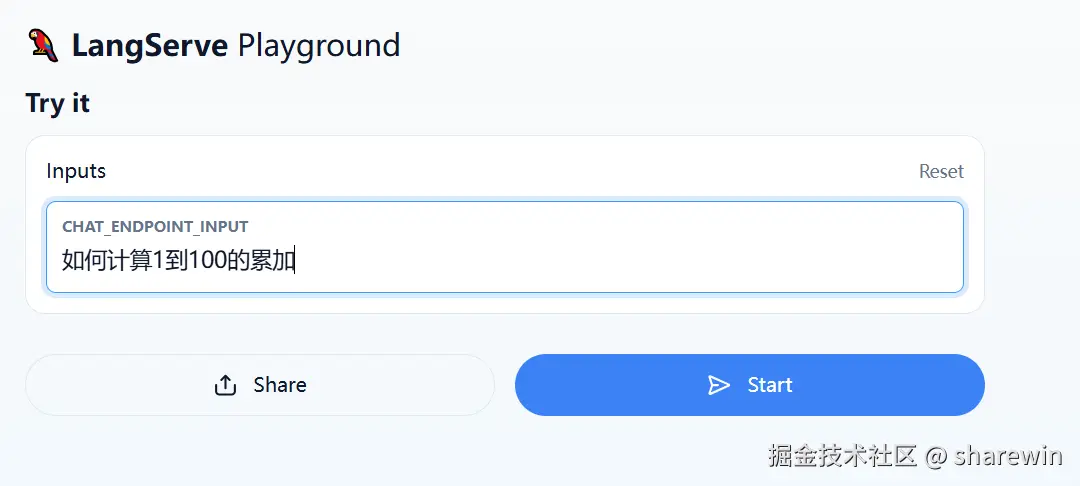Open the Share button
Screen dimensions: 1080x486
point(260,385)
